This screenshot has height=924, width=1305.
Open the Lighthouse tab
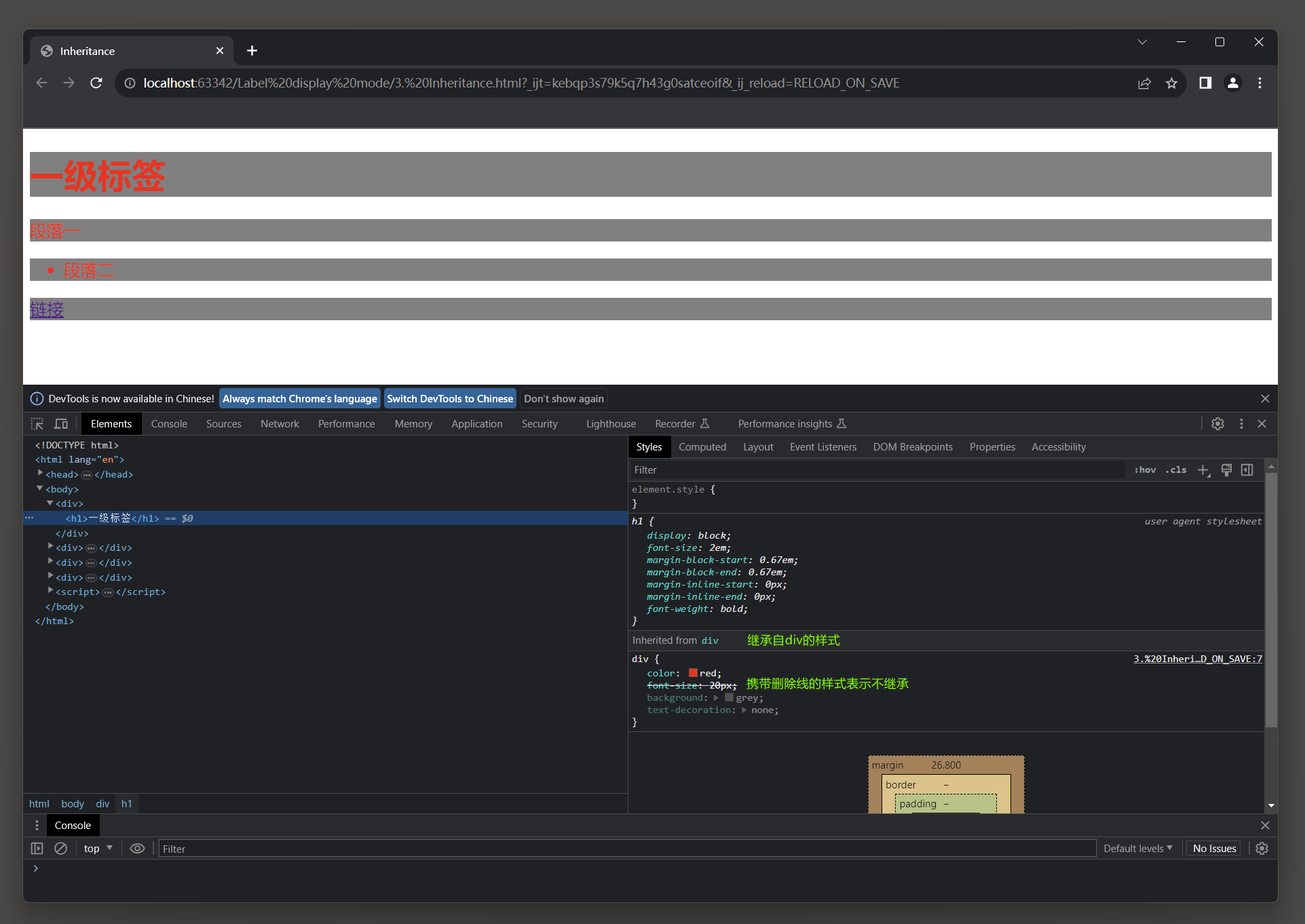click(x=611, y=424)
